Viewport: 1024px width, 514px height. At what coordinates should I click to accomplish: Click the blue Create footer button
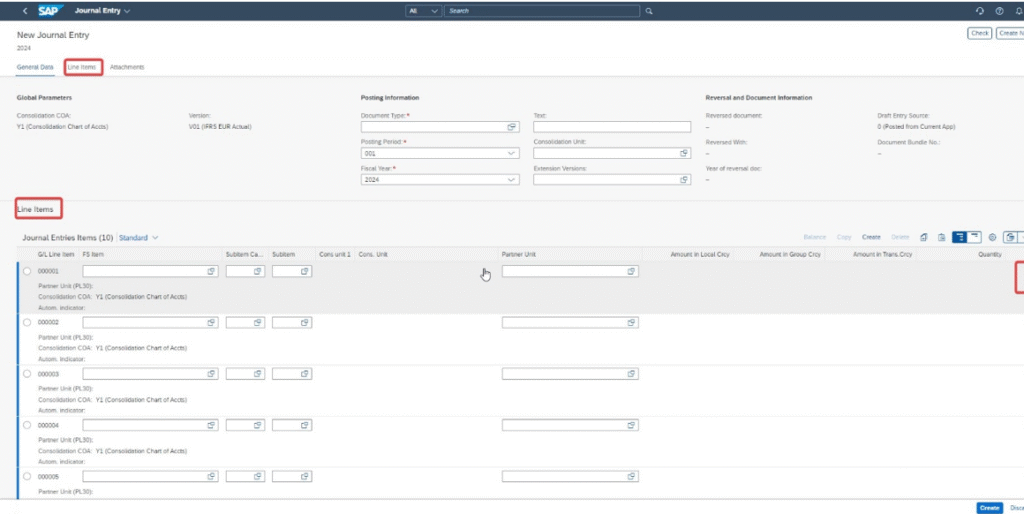coord(989,507)
